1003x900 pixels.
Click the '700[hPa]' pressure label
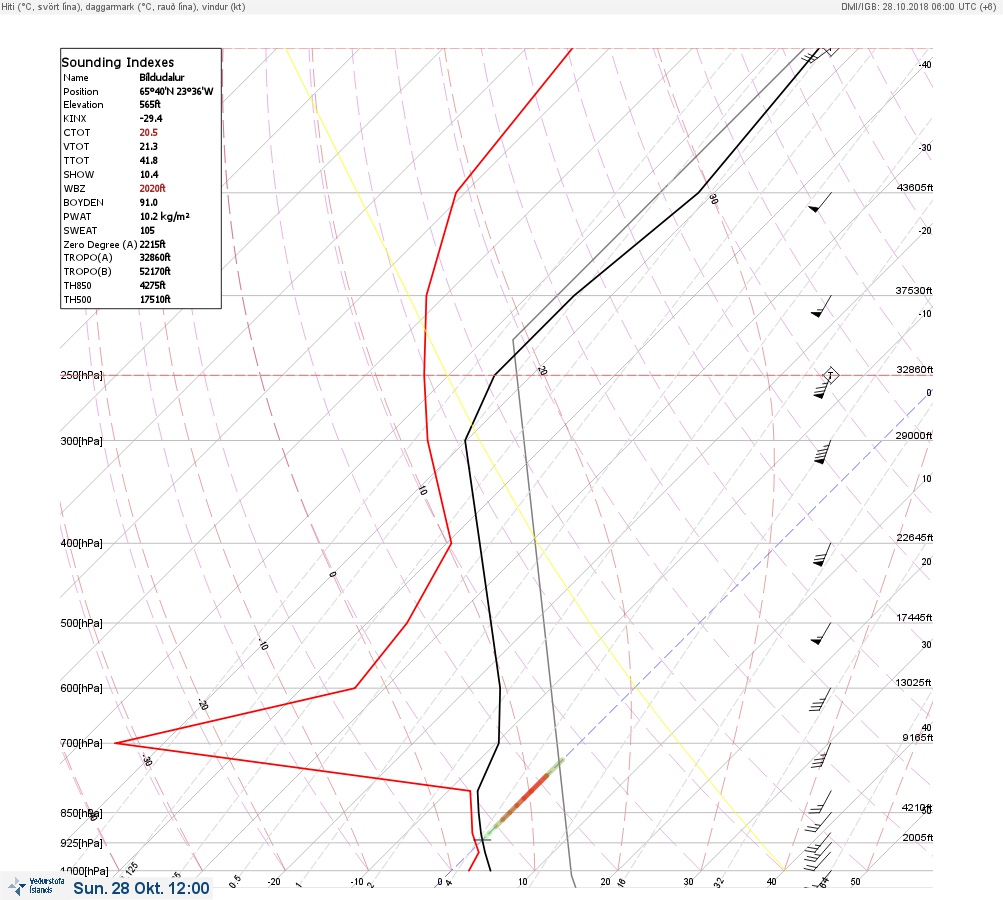(81, 743)
